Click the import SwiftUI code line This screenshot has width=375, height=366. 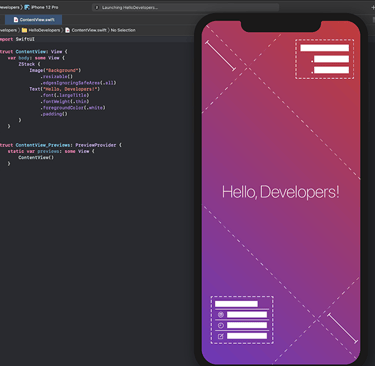17,39
